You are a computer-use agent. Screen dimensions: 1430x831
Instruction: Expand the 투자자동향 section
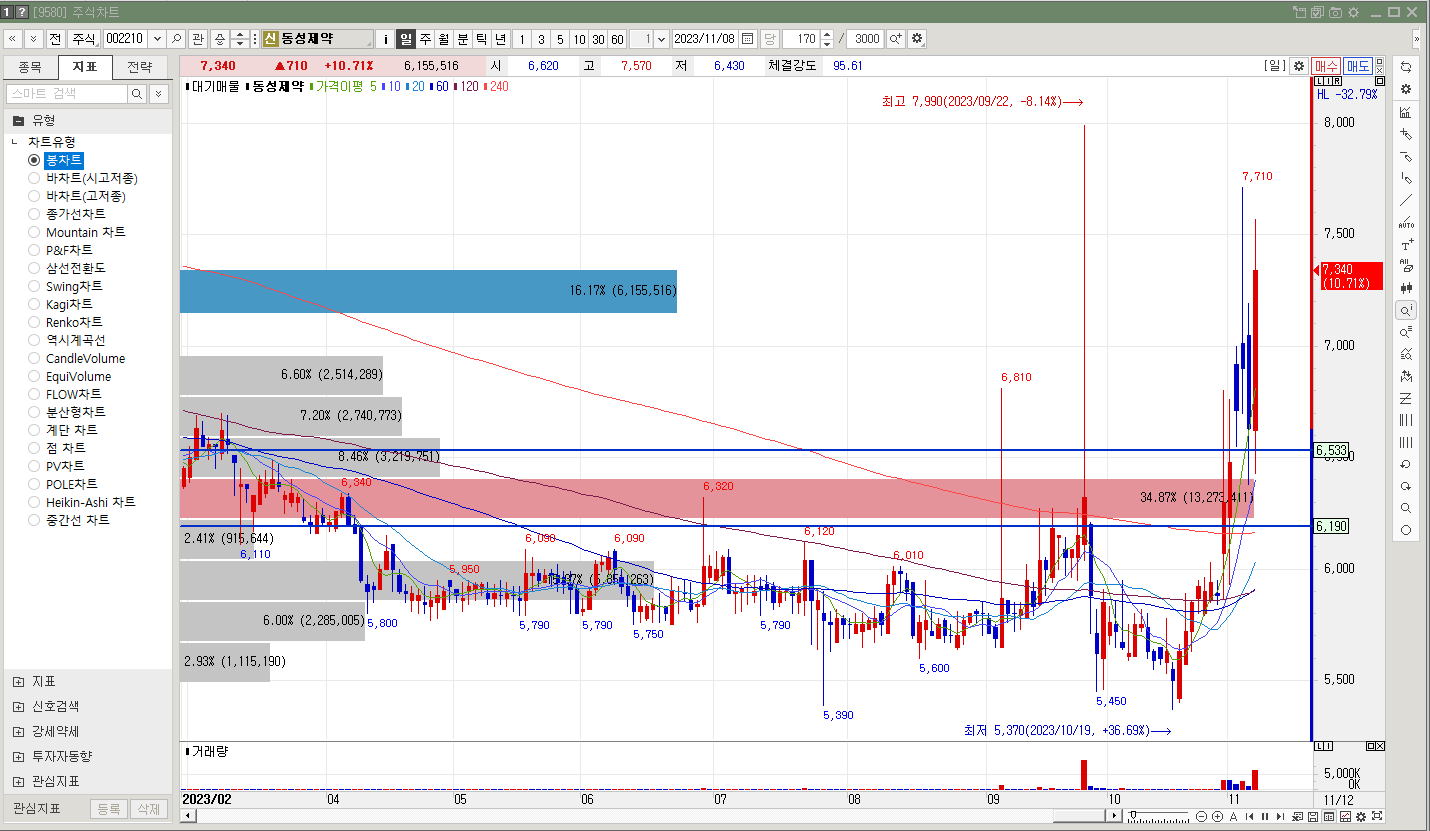[x=18, y=756]
